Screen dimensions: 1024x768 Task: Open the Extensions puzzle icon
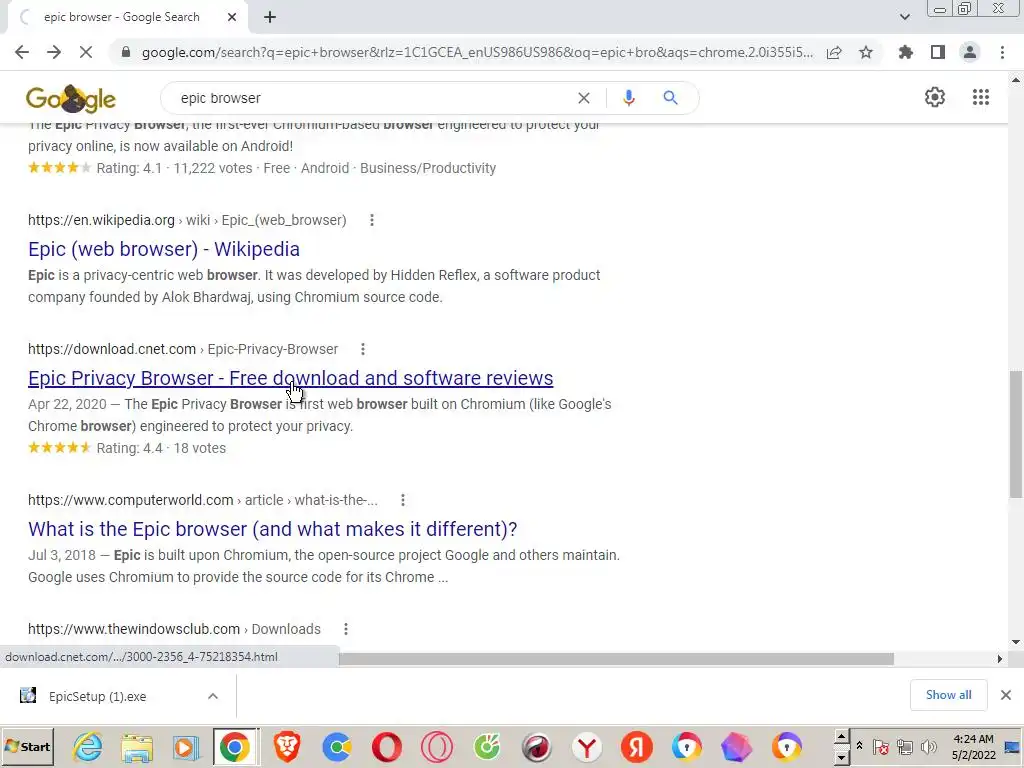pyautogui.click(x=905, y=52)
